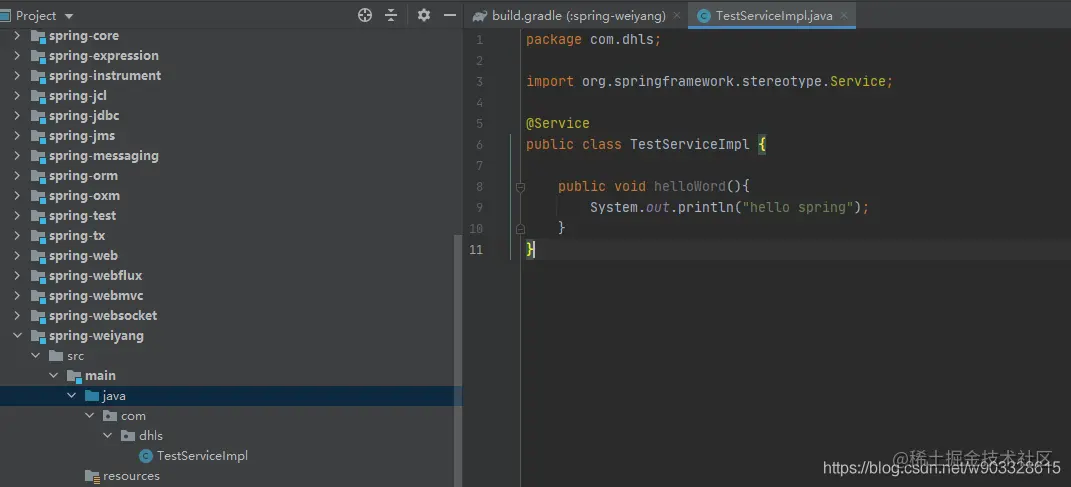Collapse the java folder chevron
This screenshot has width=1071, height=487.
[72, 395]
